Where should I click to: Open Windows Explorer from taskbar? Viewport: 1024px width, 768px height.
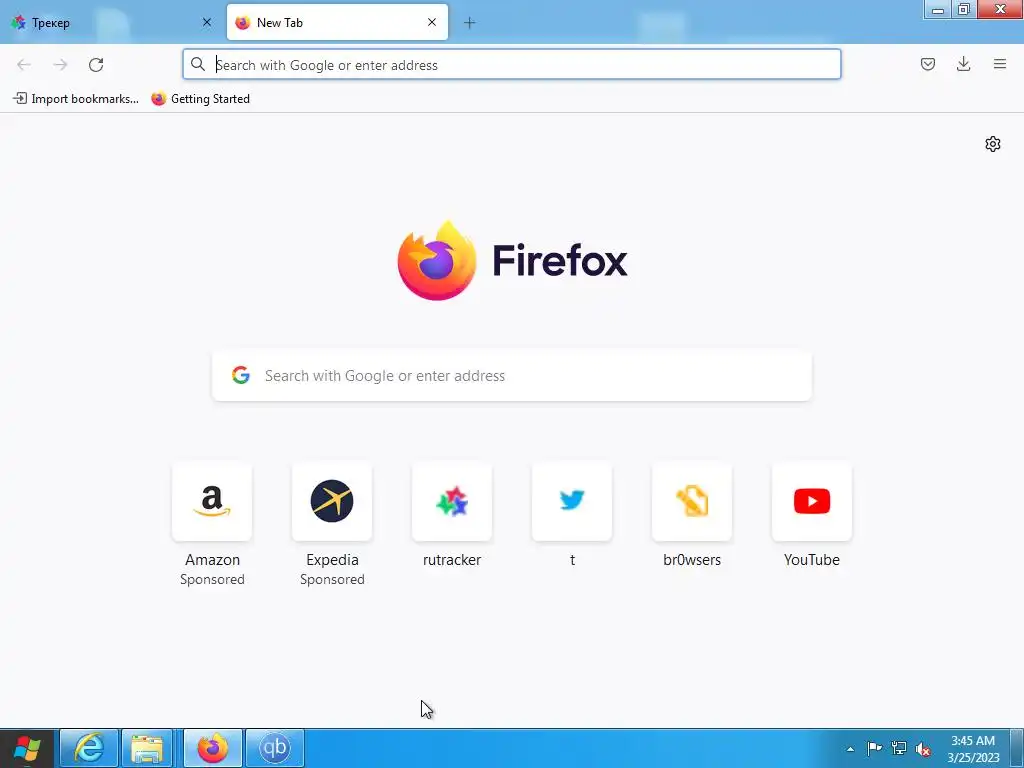click(x=147, y=748)
